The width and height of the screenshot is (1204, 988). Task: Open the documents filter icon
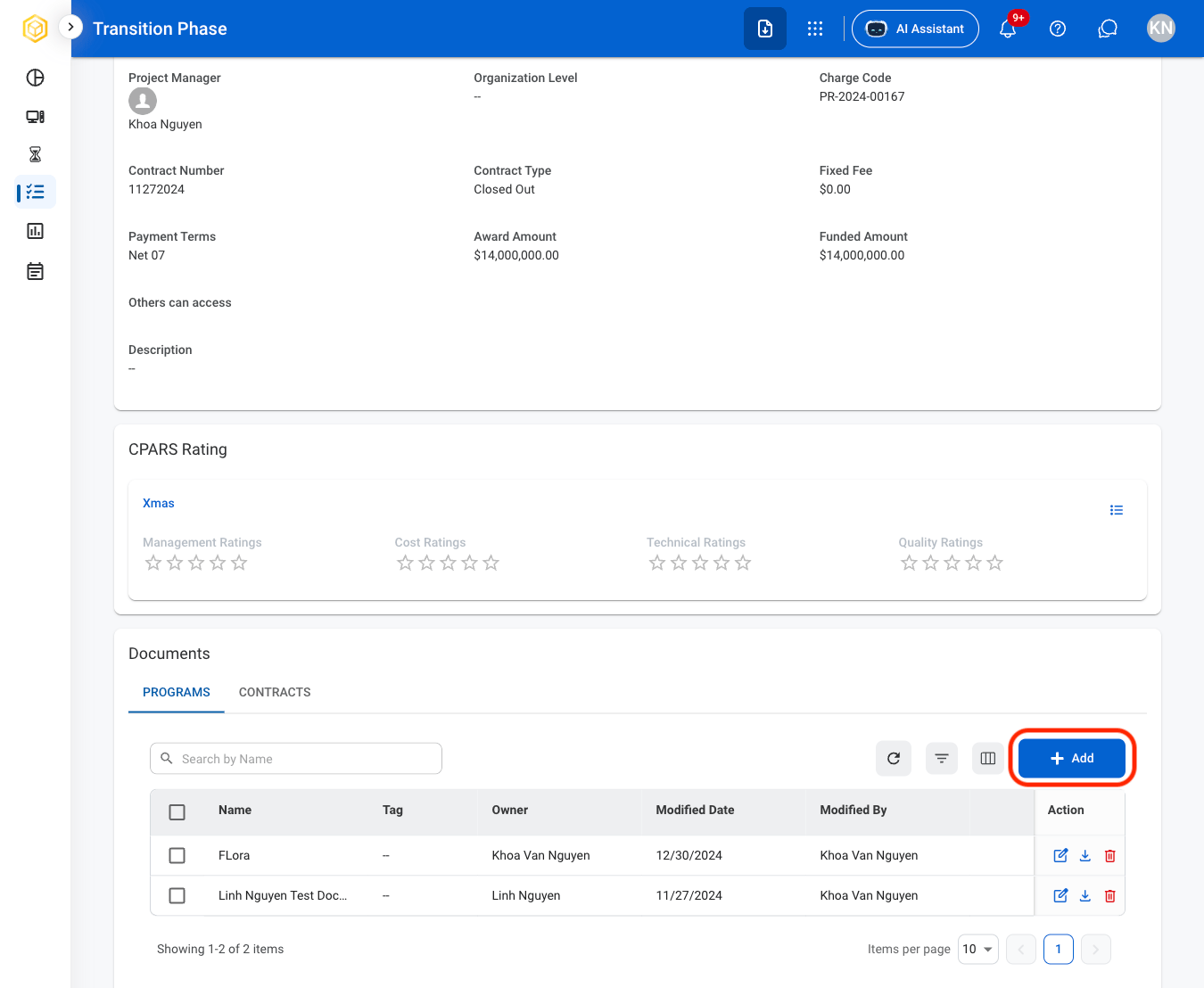[x=942, y=758]
